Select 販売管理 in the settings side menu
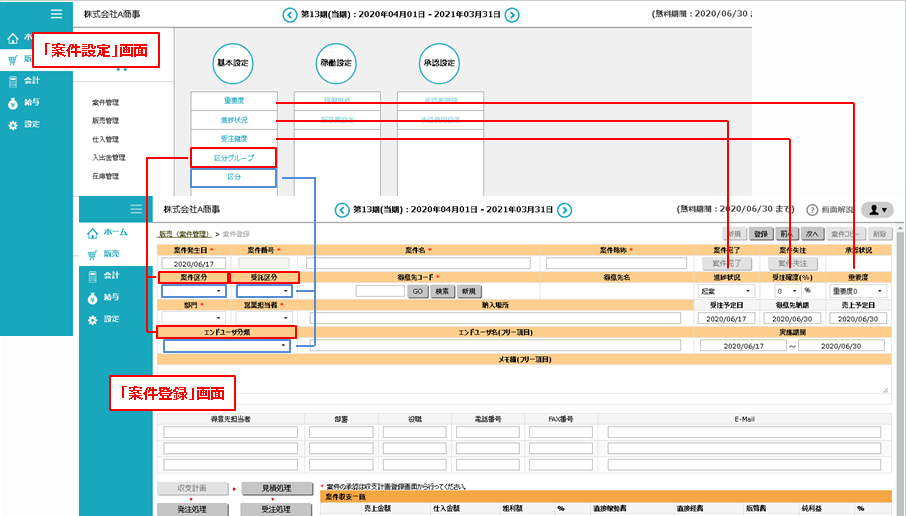Screen dimensions: 906x516 [105, 120]
